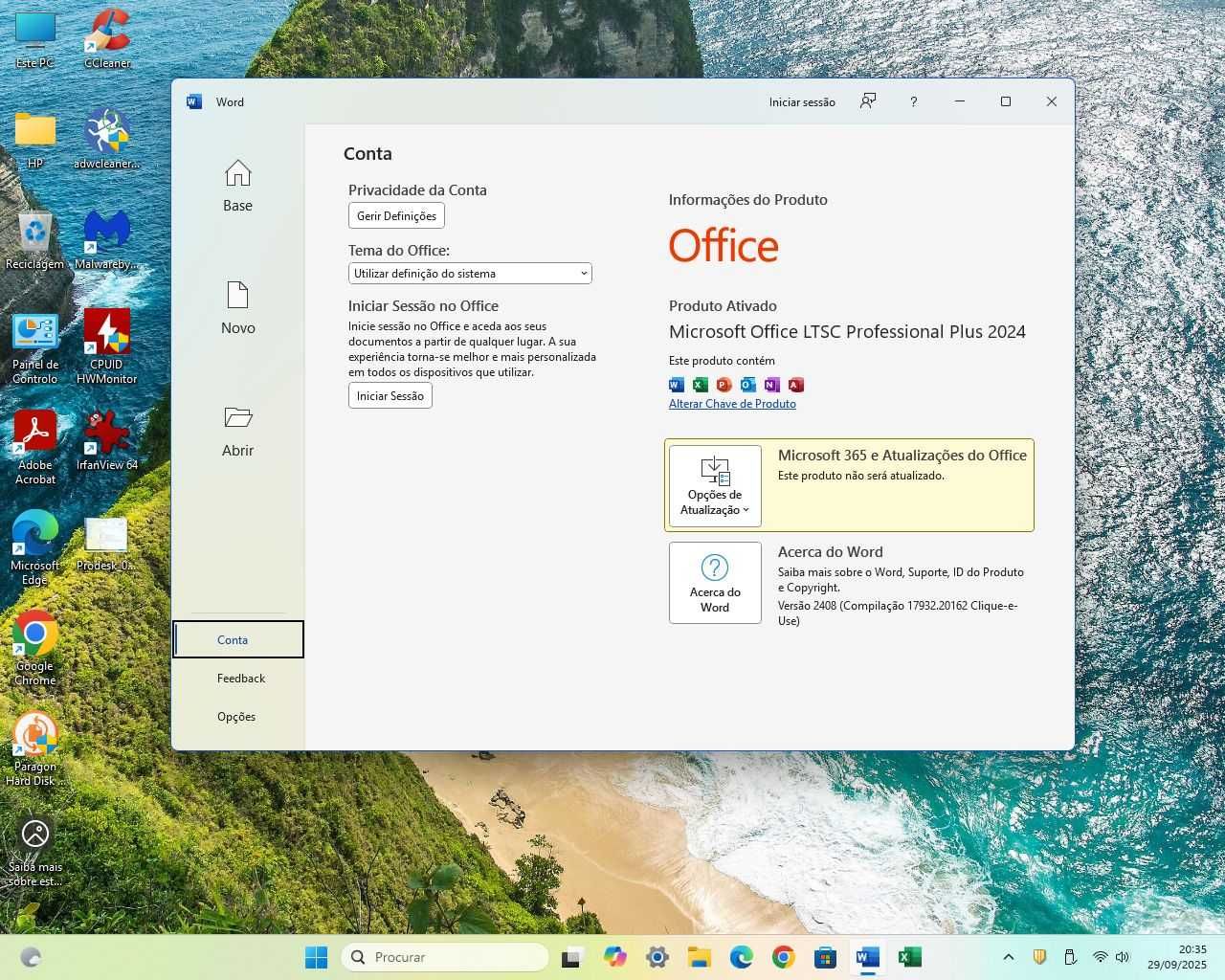Screen dimensions: 1225x980
Task: Click the Excel product icon under Este produto contém
Action: coord(701,385)
